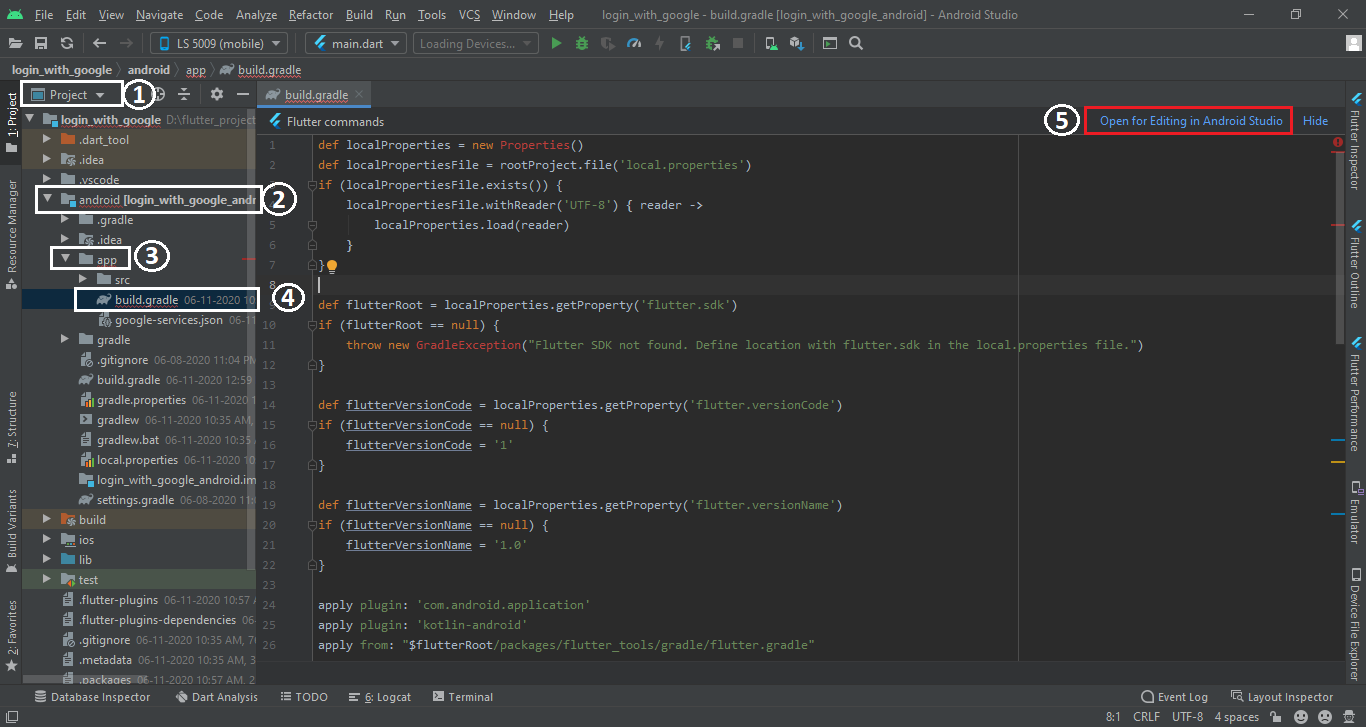This screenshot has height=728, width=1366.
Task: Toggle the Flutter Inspector side panel
Action: (x=1355, y=141)
